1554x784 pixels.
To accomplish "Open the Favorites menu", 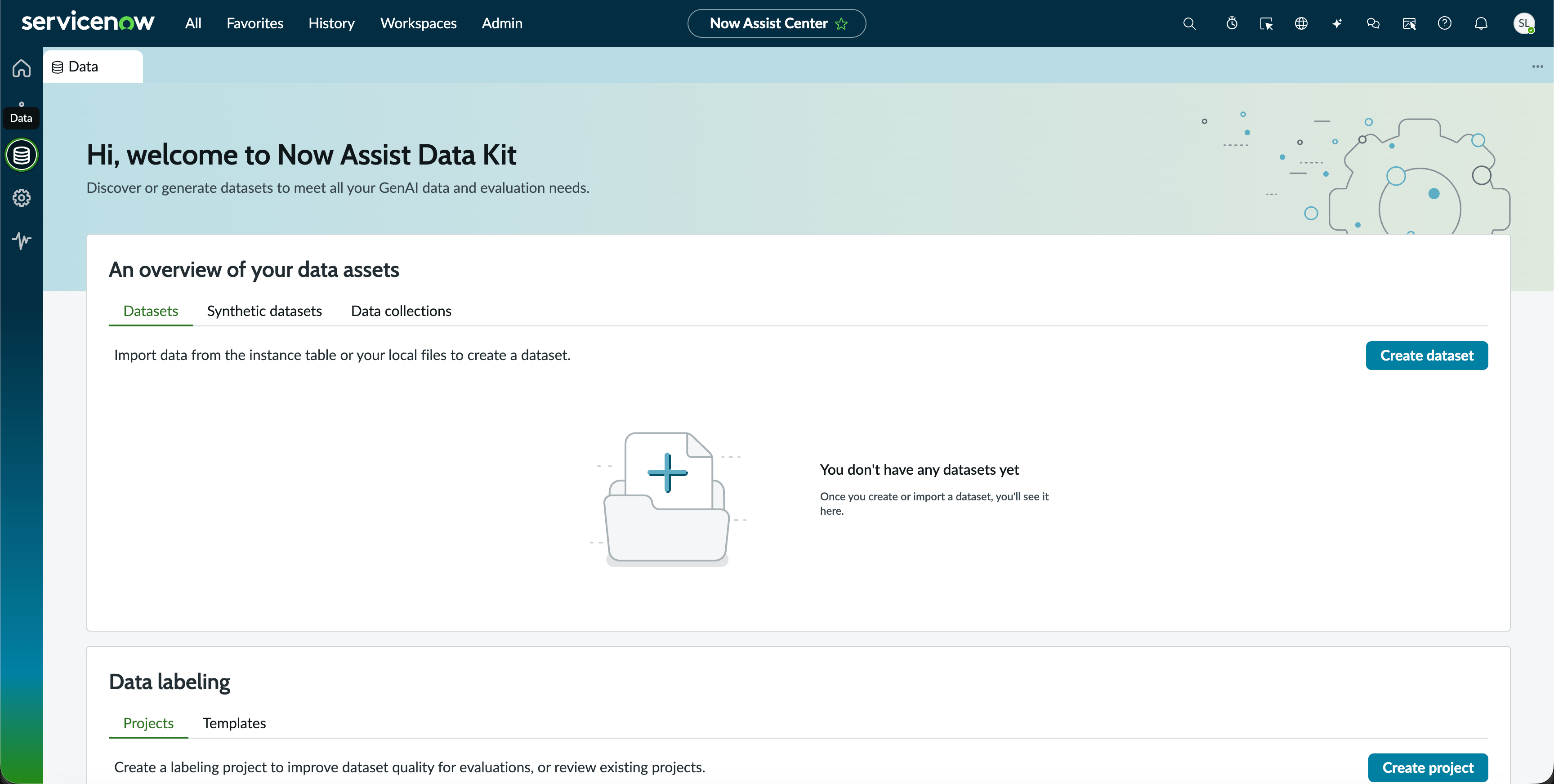I will point(255,23).
